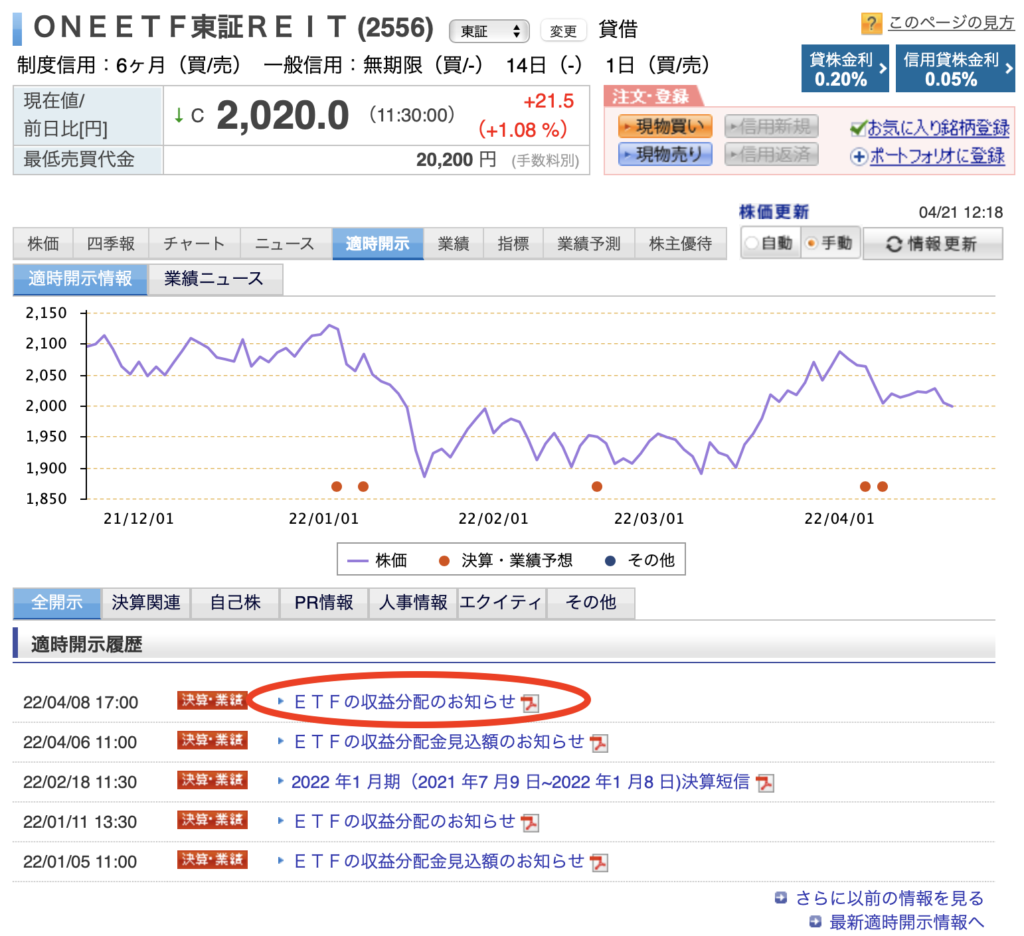The height and width of the screenshot is (936, 1024).
Task: Open 22/01/05 ＥＴＦの収益分配金見込額のお知らせ link
Action: 439,862
